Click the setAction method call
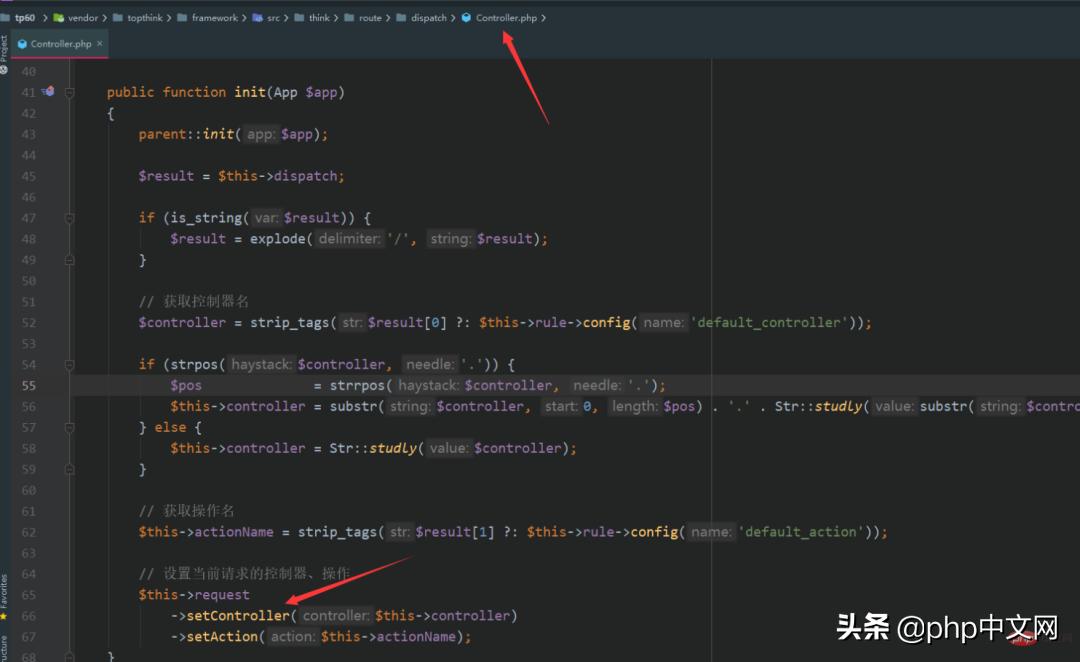Viewport: 1080px width, 662px height. point(222,637)
